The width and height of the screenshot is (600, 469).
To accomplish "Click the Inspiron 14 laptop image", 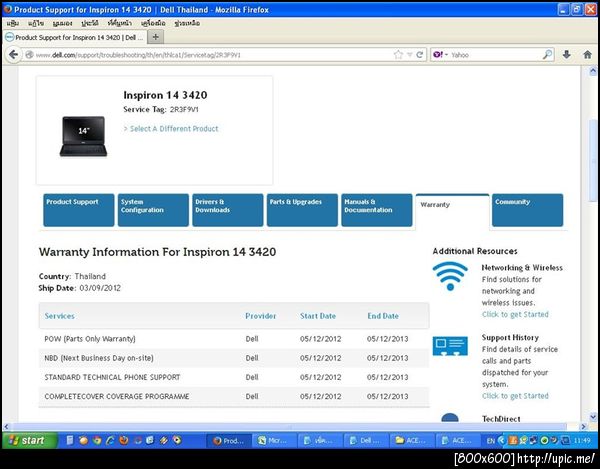I will 83,136.
